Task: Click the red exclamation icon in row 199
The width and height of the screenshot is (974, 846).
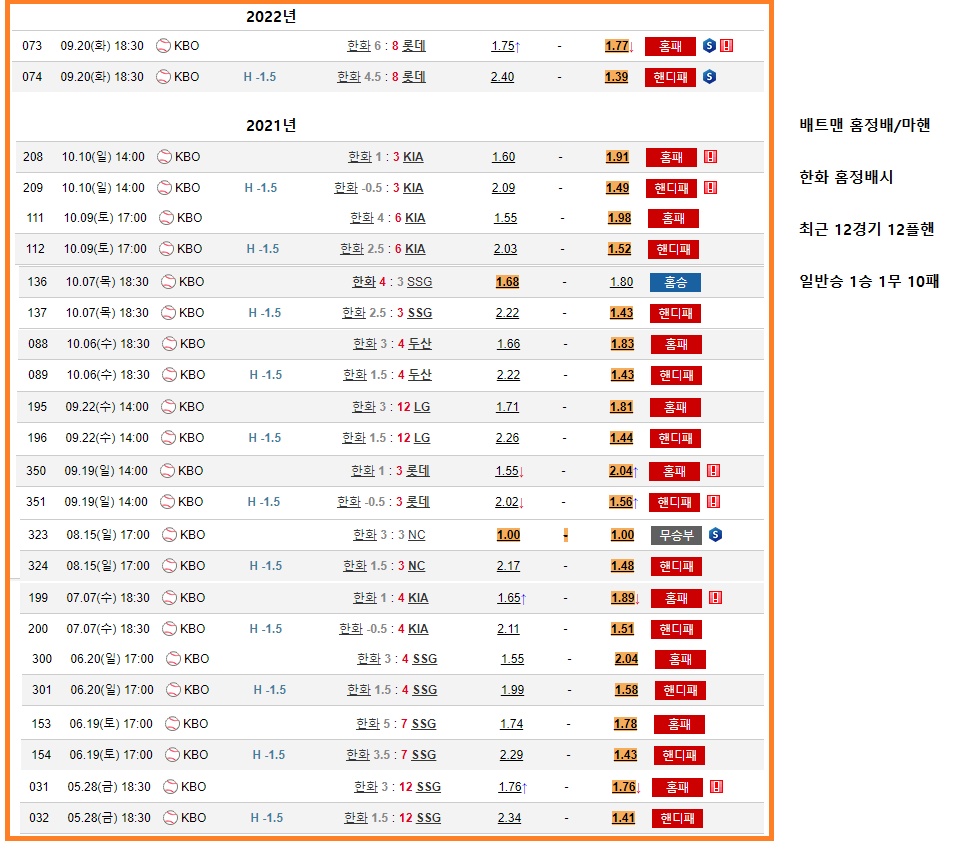Action: click(x=715, y=598)
